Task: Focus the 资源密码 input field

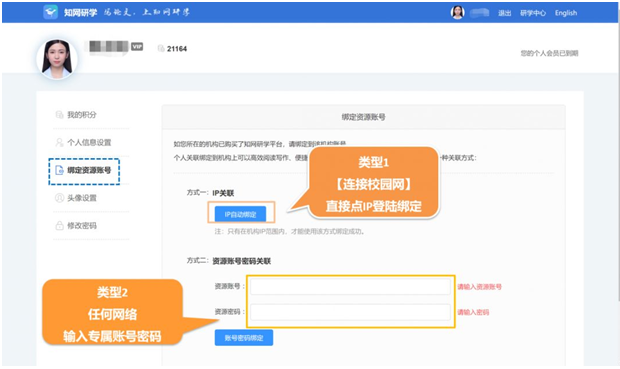Action: 350,312
